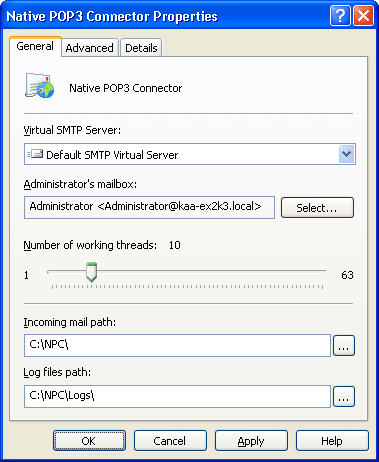379x462 pixels.
Task: Click the Native POP3 Connector globe icon
Action: [40, 86]
